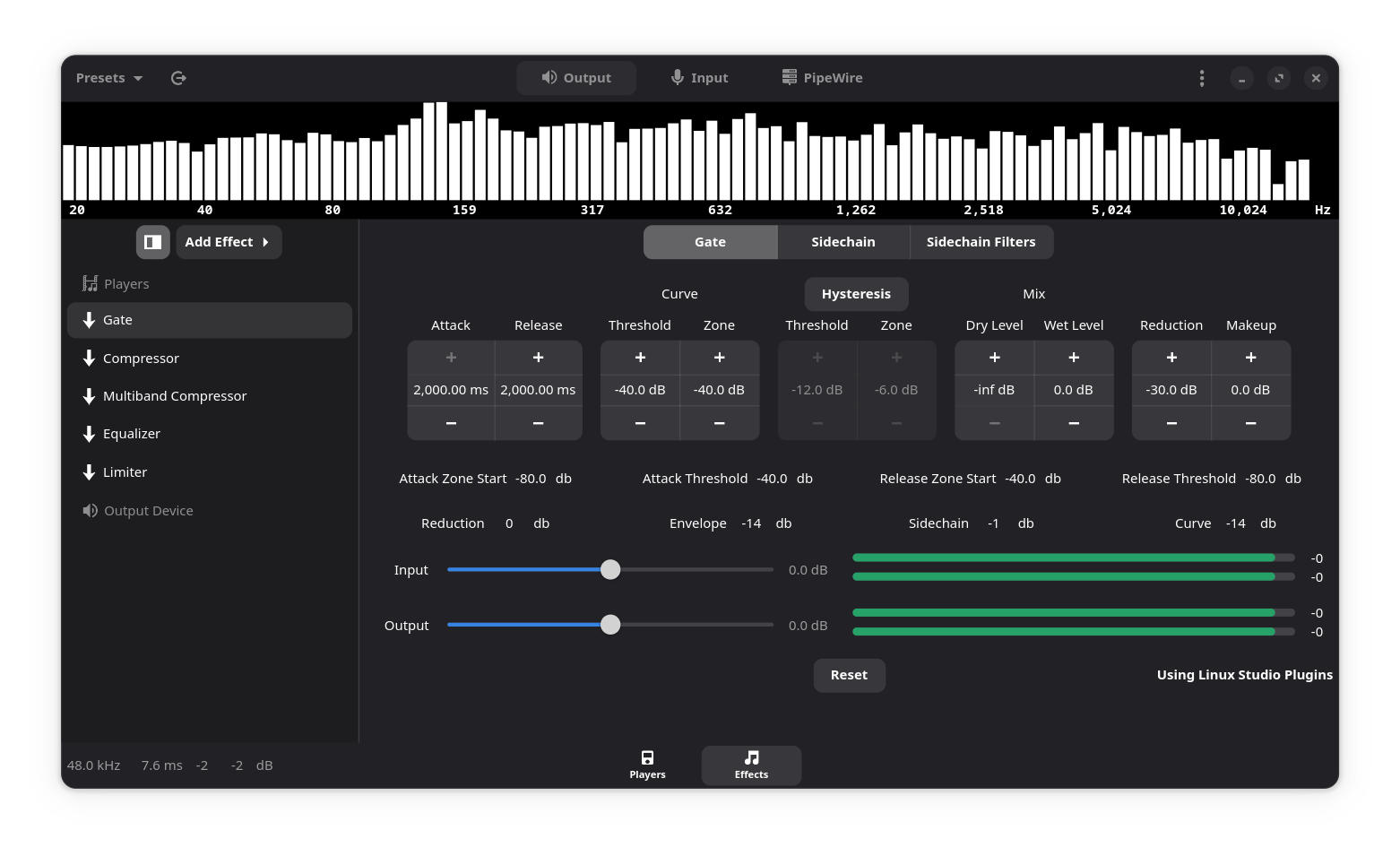Decrease Wet Level with minus

tap(1074, 423)
